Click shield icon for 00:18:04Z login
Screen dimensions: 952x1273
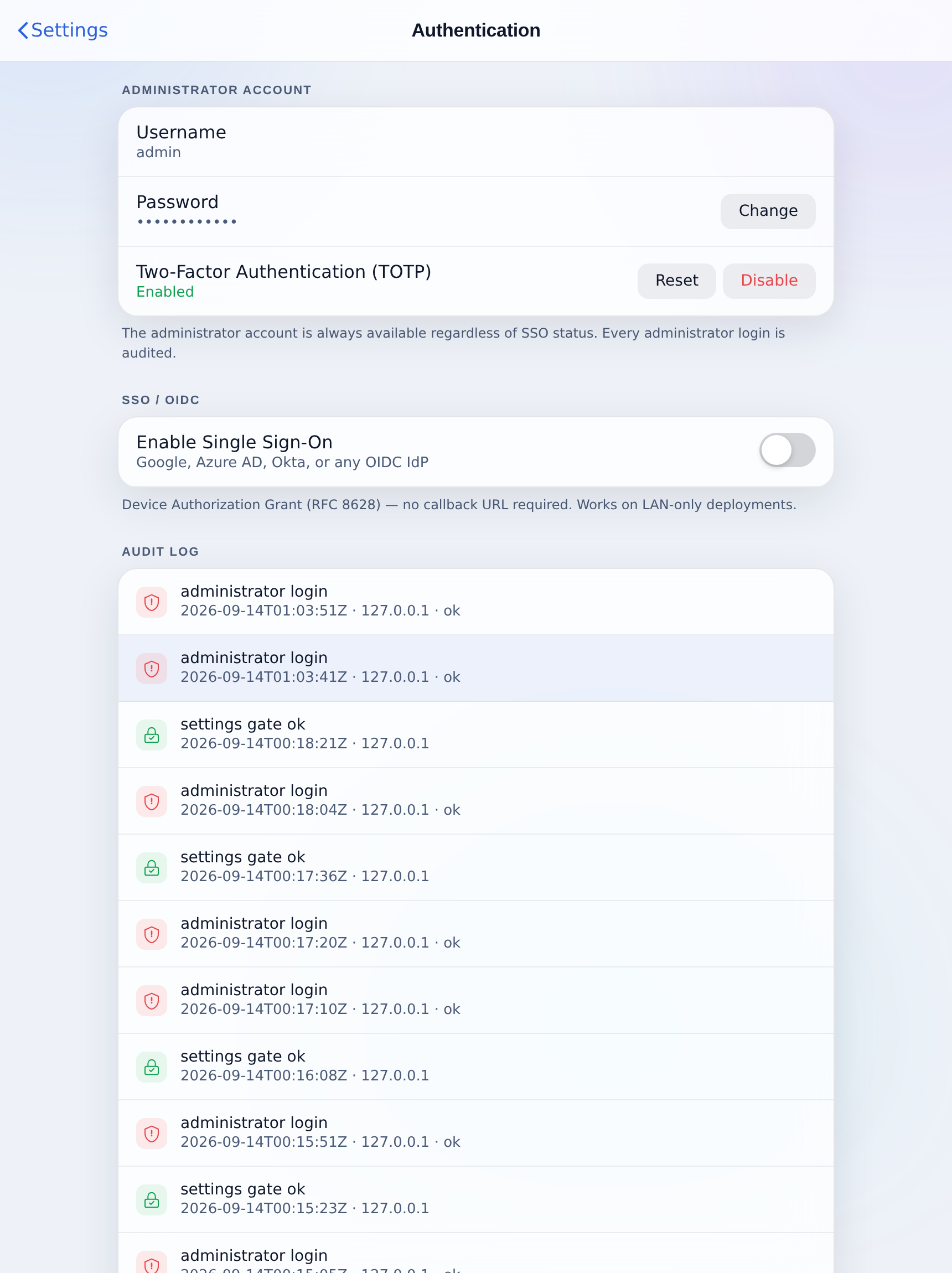(x=151, y=801)
